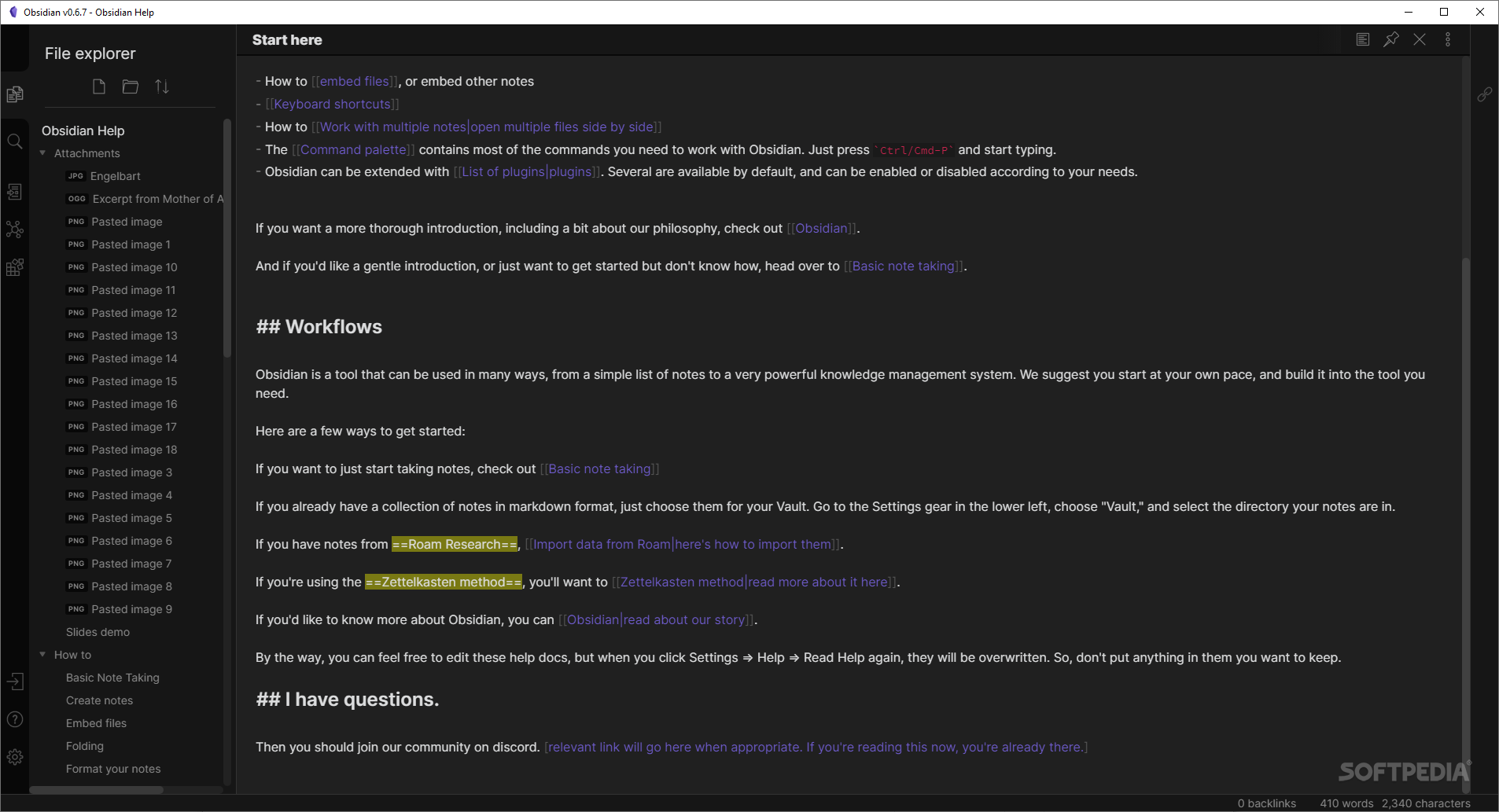Close the Start here pane

(1420, 39)
